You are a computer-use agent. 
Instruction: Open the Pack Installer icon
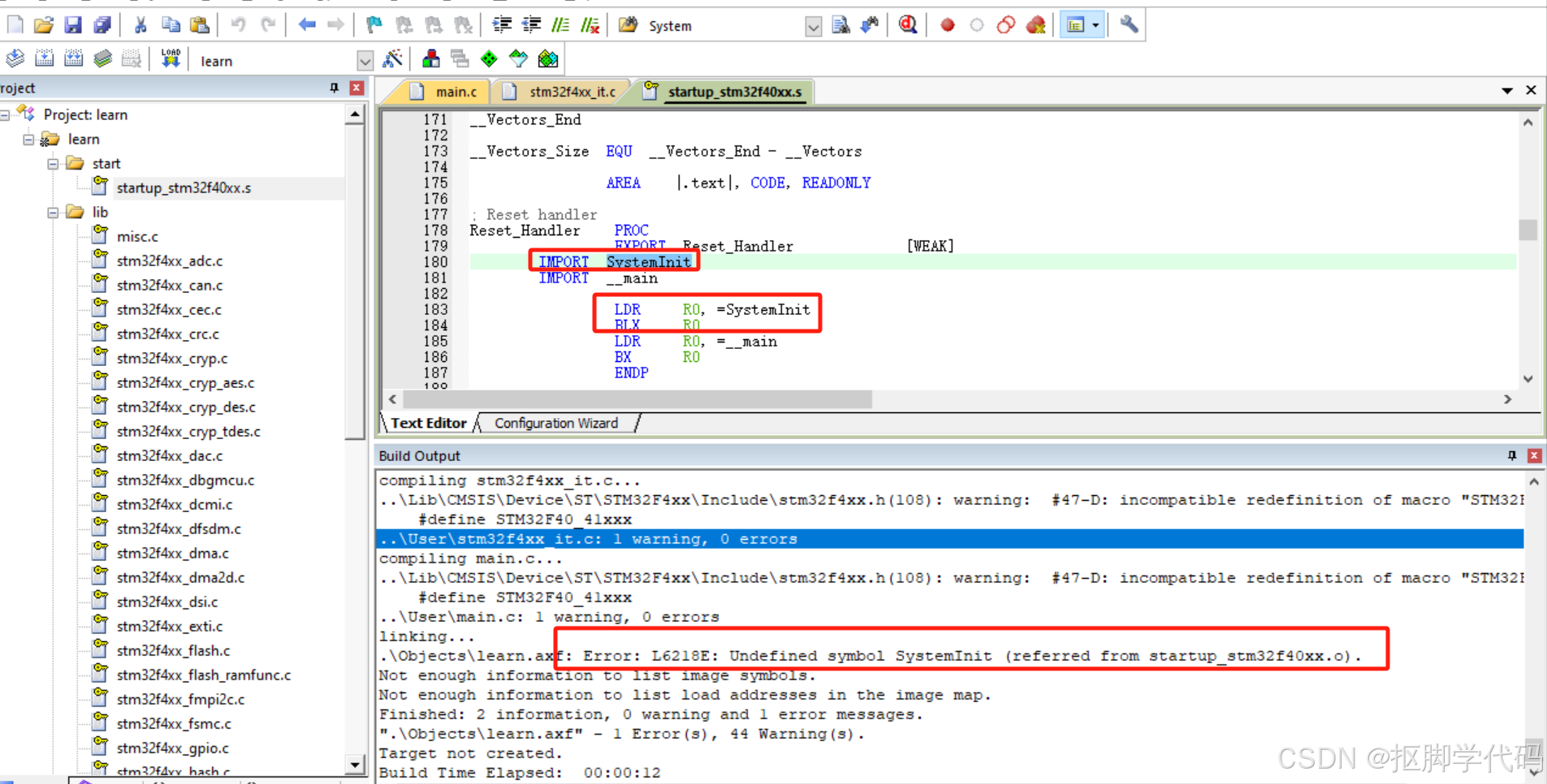pyautogui.click(x=548, y=59)
